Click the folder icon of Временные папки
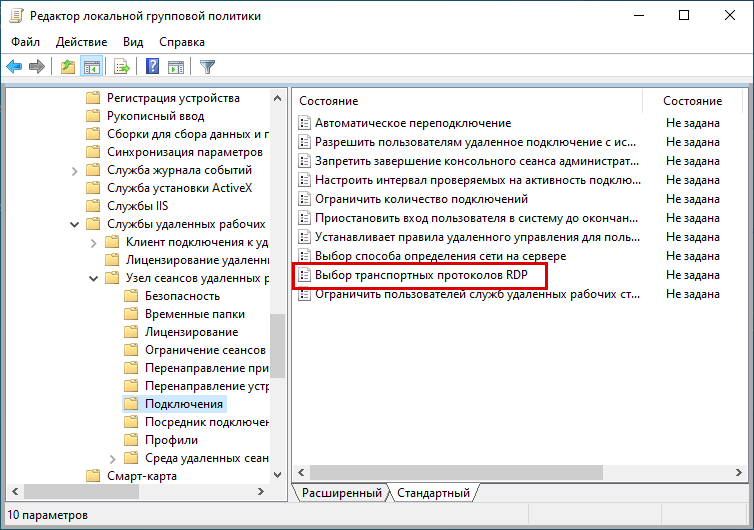Viewport: 754px width, 530px height. pos(131,314)
